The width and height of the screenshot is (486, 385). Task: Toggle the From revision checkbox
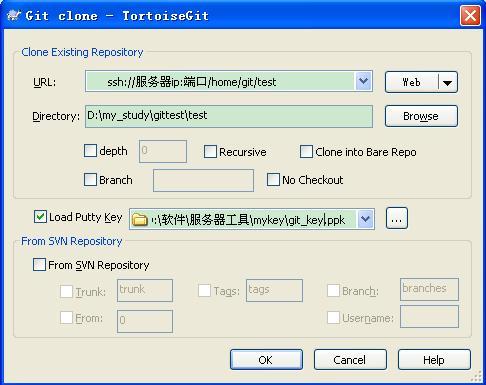coord(66,317)
